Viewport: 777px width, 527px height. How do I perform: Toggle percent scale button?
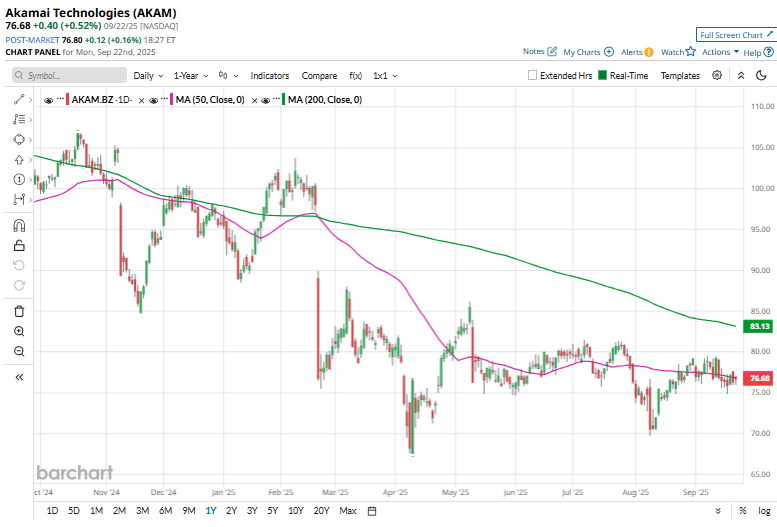(x=742, y=511)
